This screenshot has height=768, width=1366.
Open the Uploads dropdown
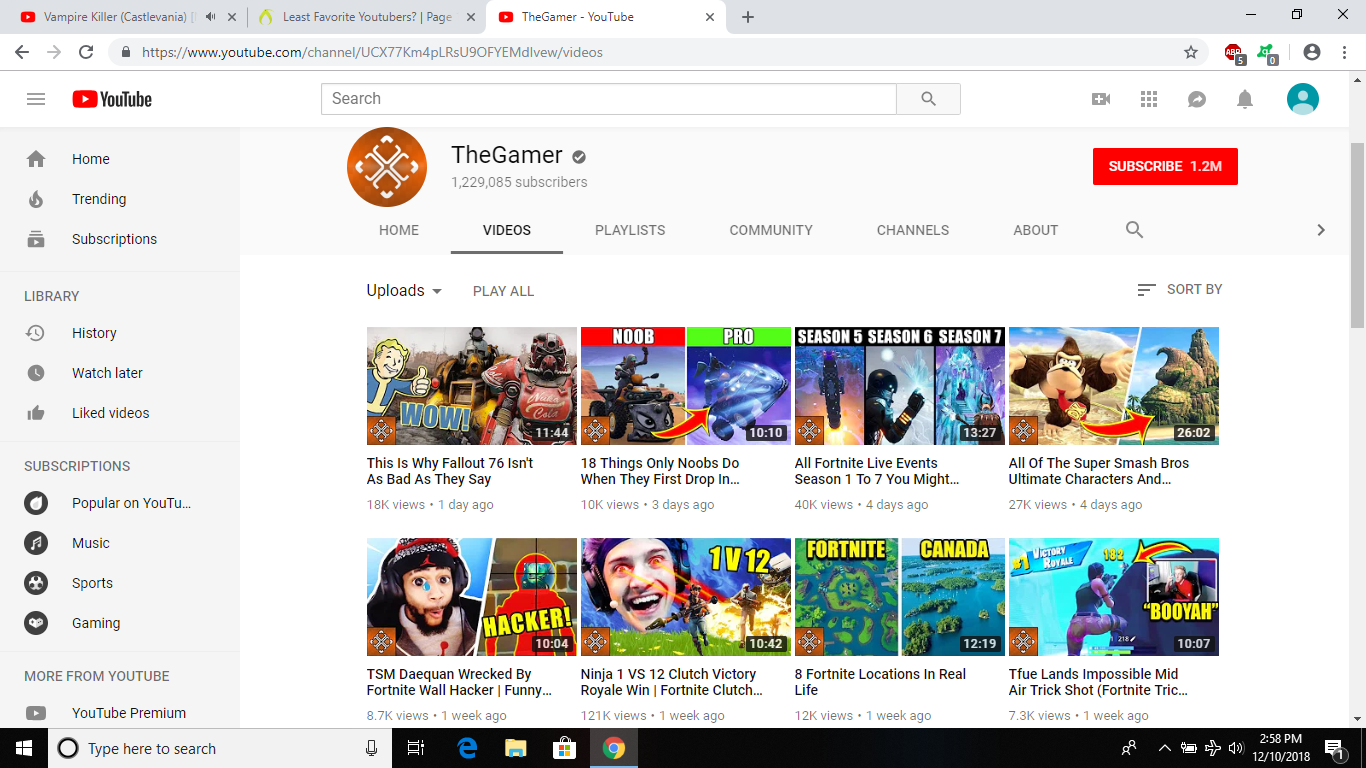pos(404,291)
